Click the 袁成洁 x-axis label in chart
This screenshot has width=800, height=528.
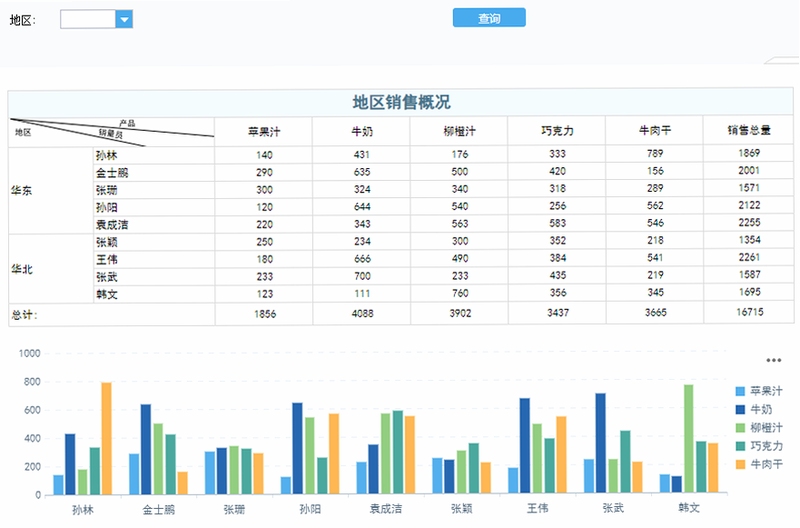click(x=385, y=509)
